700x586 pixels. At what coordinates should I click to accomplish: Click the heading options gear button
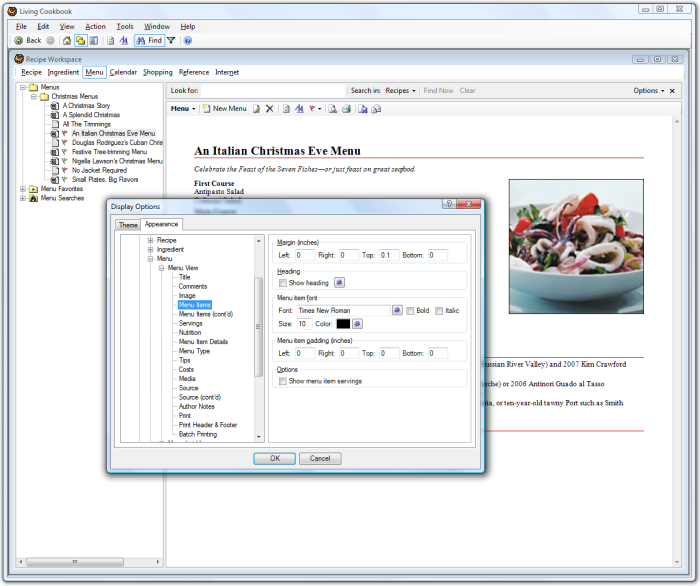[339, 283]
